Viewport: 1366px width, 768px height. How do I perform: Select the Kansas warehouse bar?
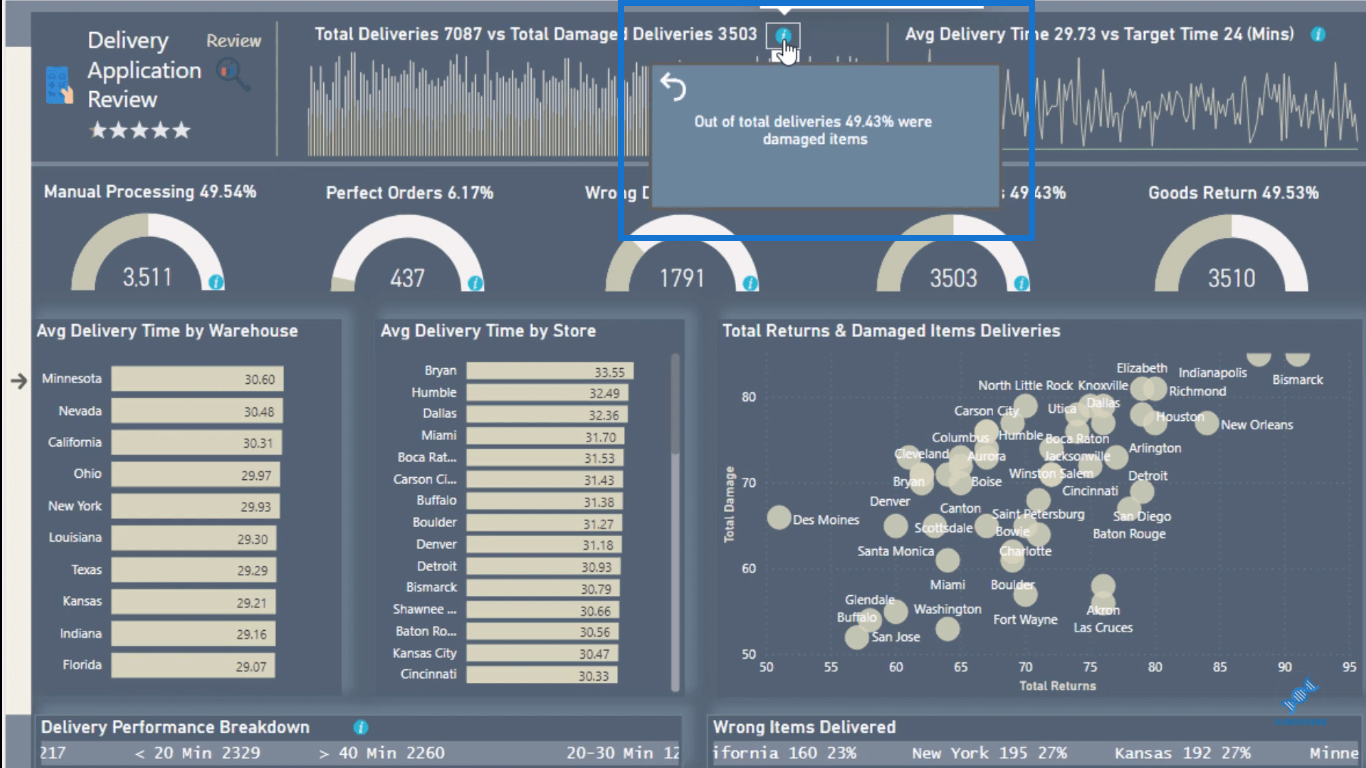193,602
